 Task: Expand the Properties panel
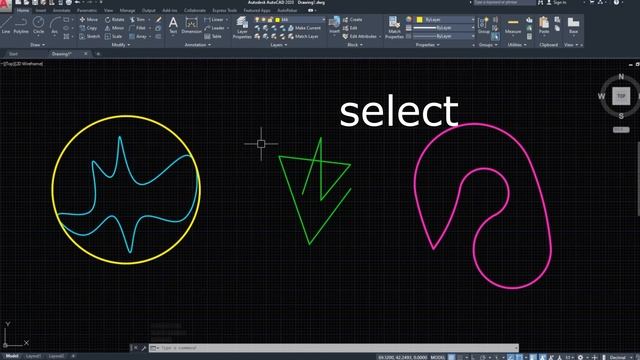427,45
